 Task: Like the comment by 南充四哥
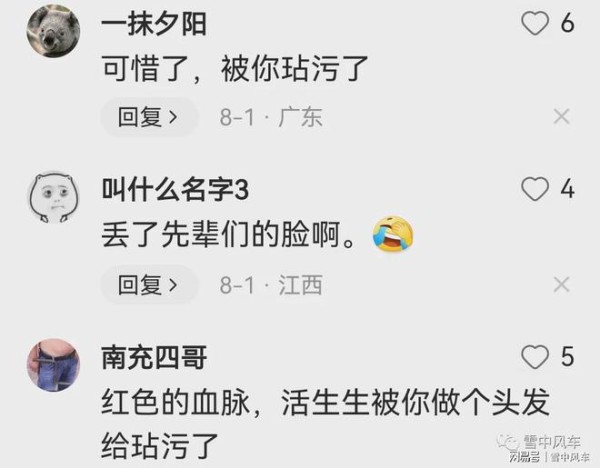pos(535,356)
